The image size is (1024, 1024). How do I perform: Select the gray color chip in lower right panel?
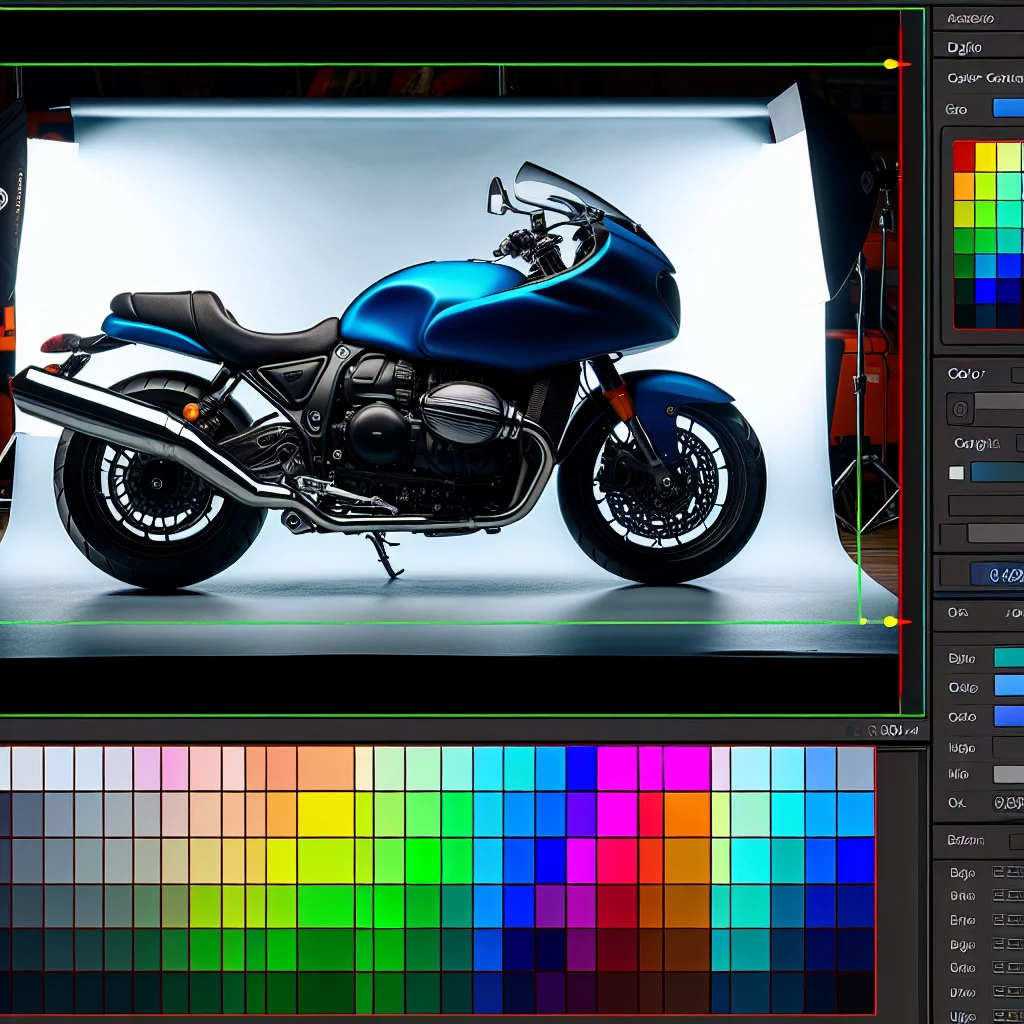pyautogui.click(x=1008, y=774)
